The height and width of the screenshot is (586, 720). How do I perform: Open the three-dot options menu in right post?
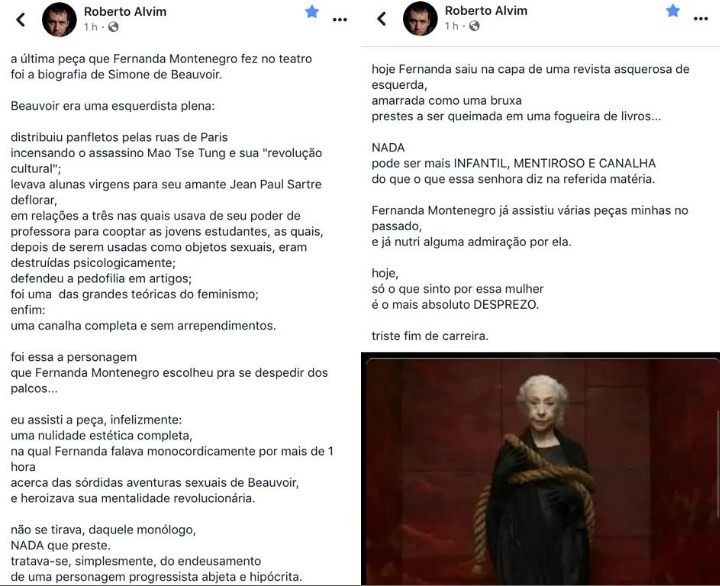point(701,19)
